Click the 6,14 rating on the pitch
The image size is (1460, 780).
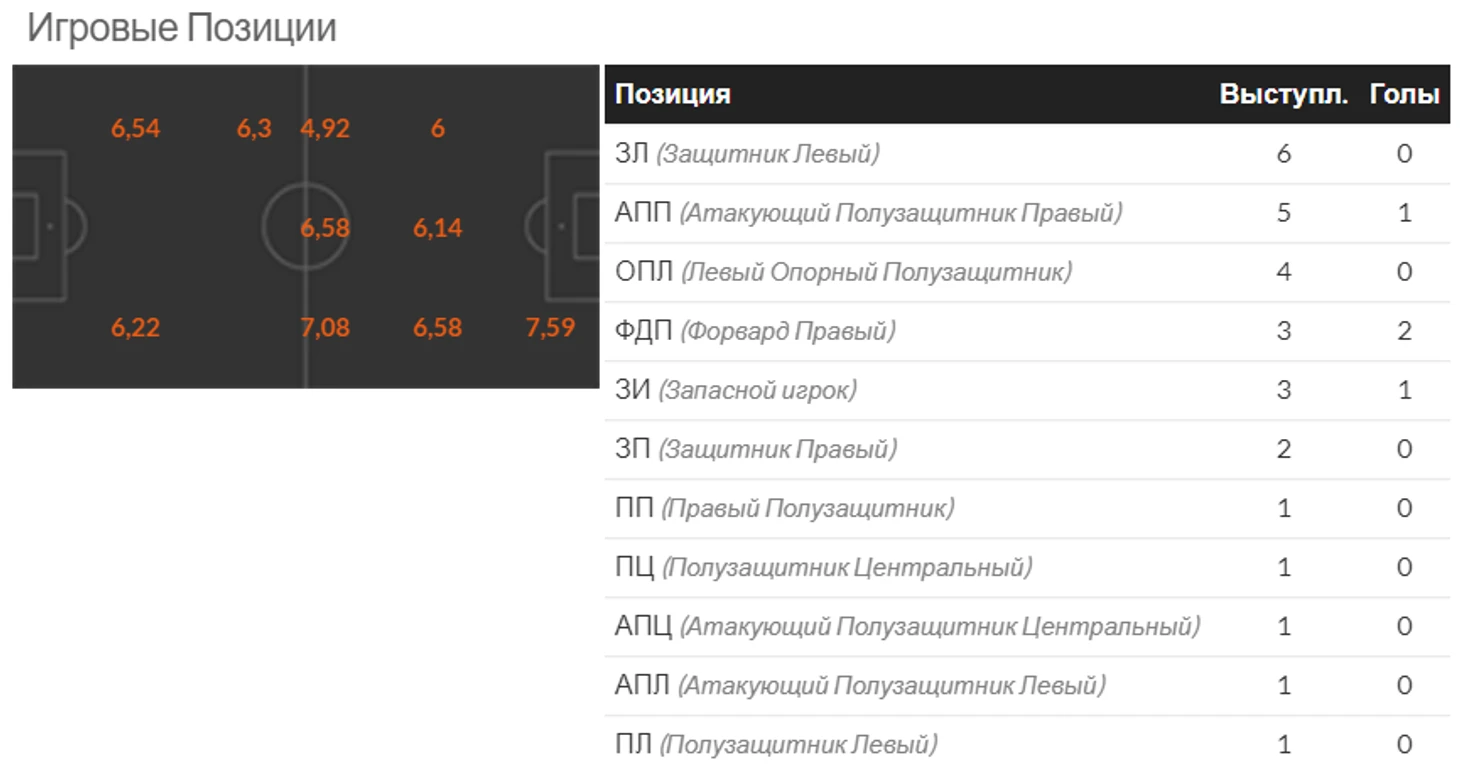pos(438,227)
